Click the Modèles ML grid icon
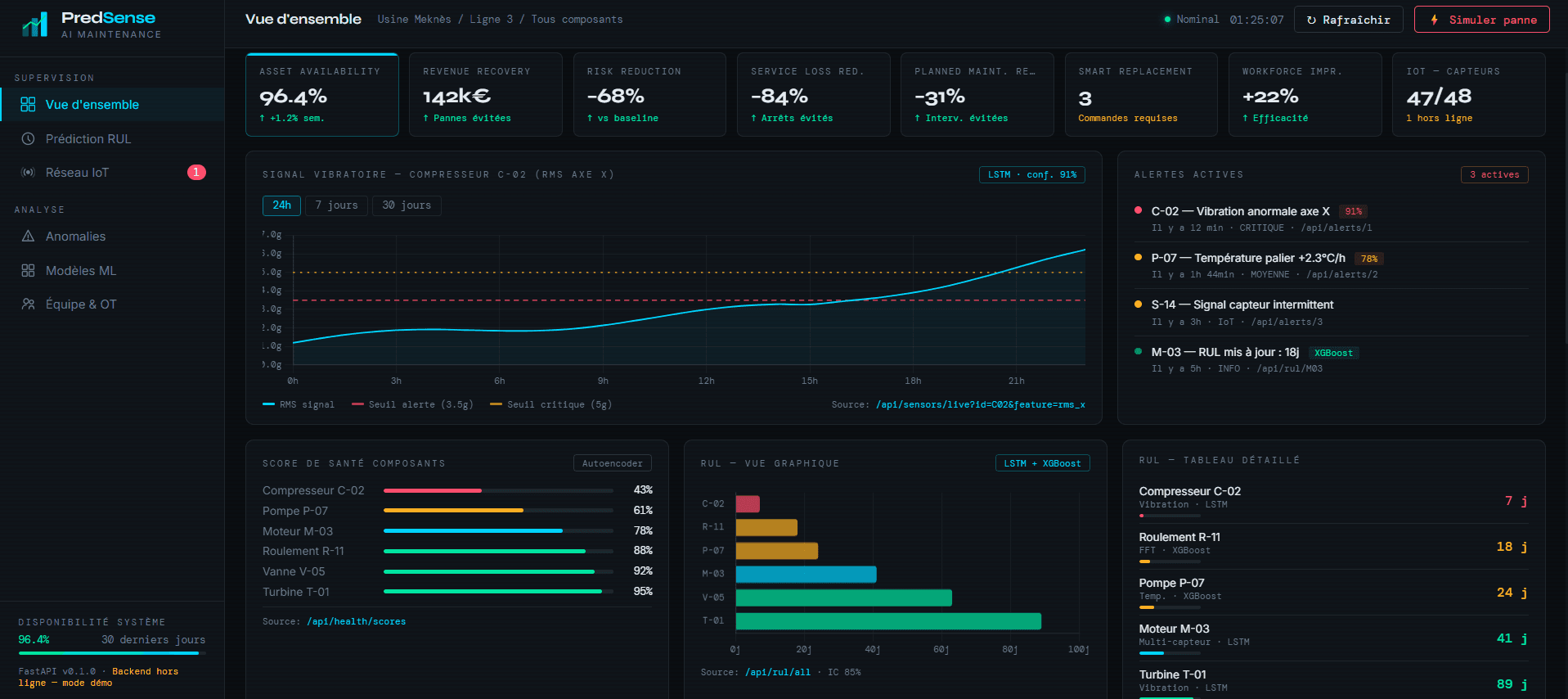This screenshot has height=699, width=1568. (x=28, y=270)
